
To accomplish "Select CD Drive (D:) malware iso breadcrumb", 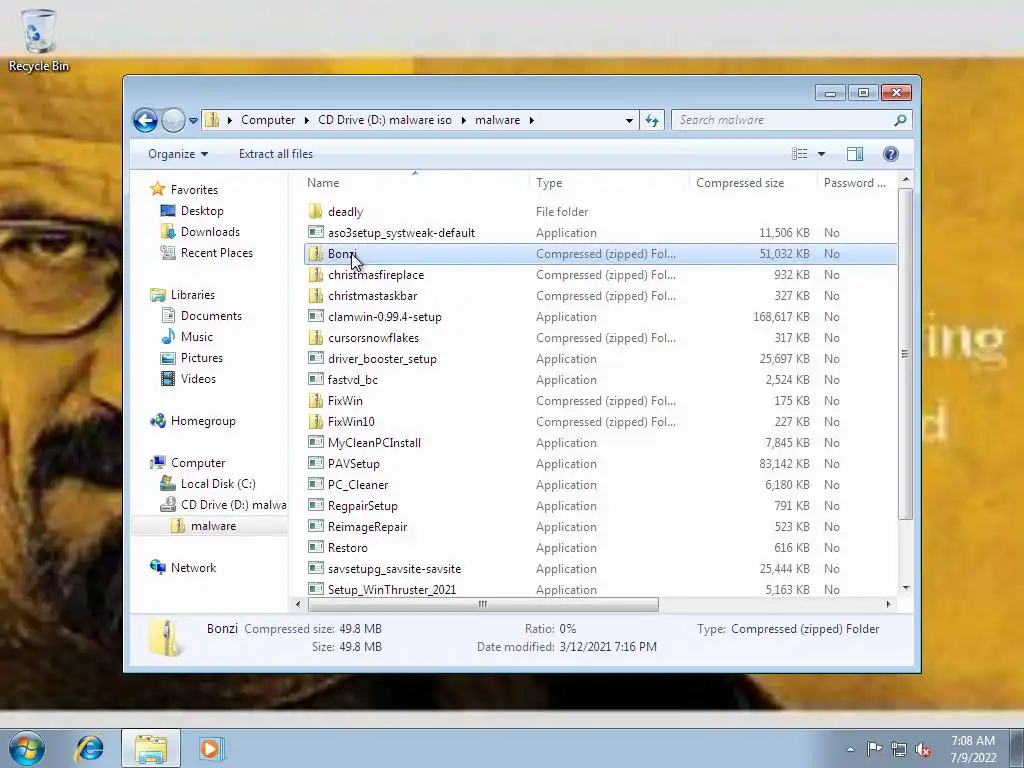I will point(385,120).
